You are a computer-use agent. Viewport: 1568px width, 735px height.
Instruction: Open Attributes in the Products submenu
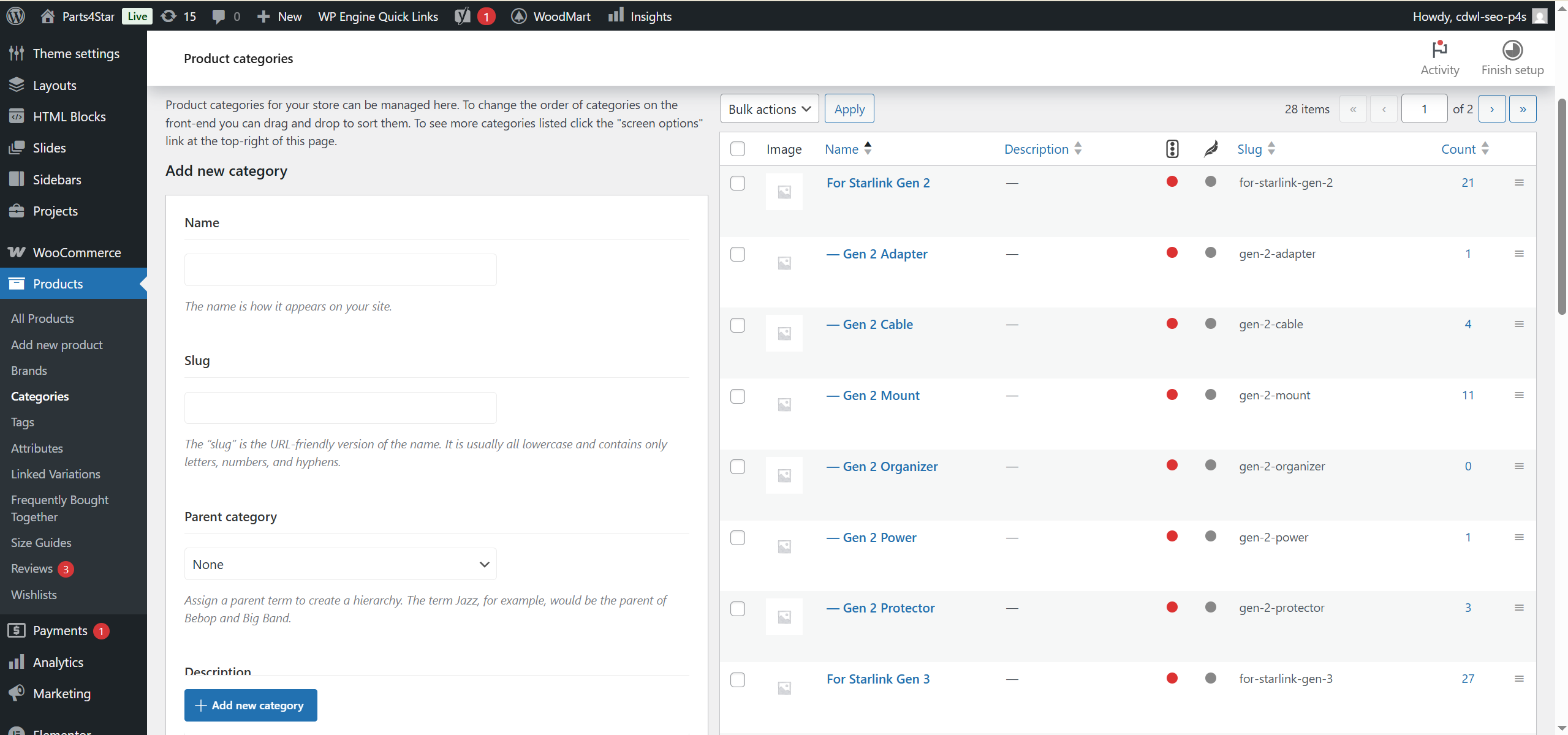pos(37,448)
